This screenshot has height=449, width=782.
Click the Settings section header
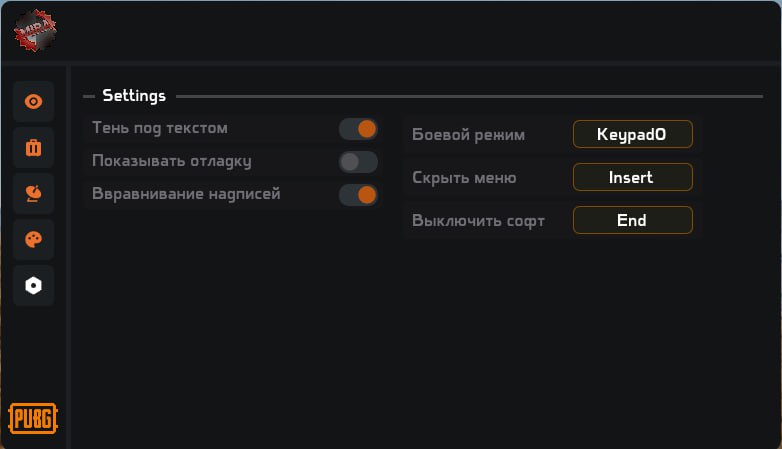point(134,96)
